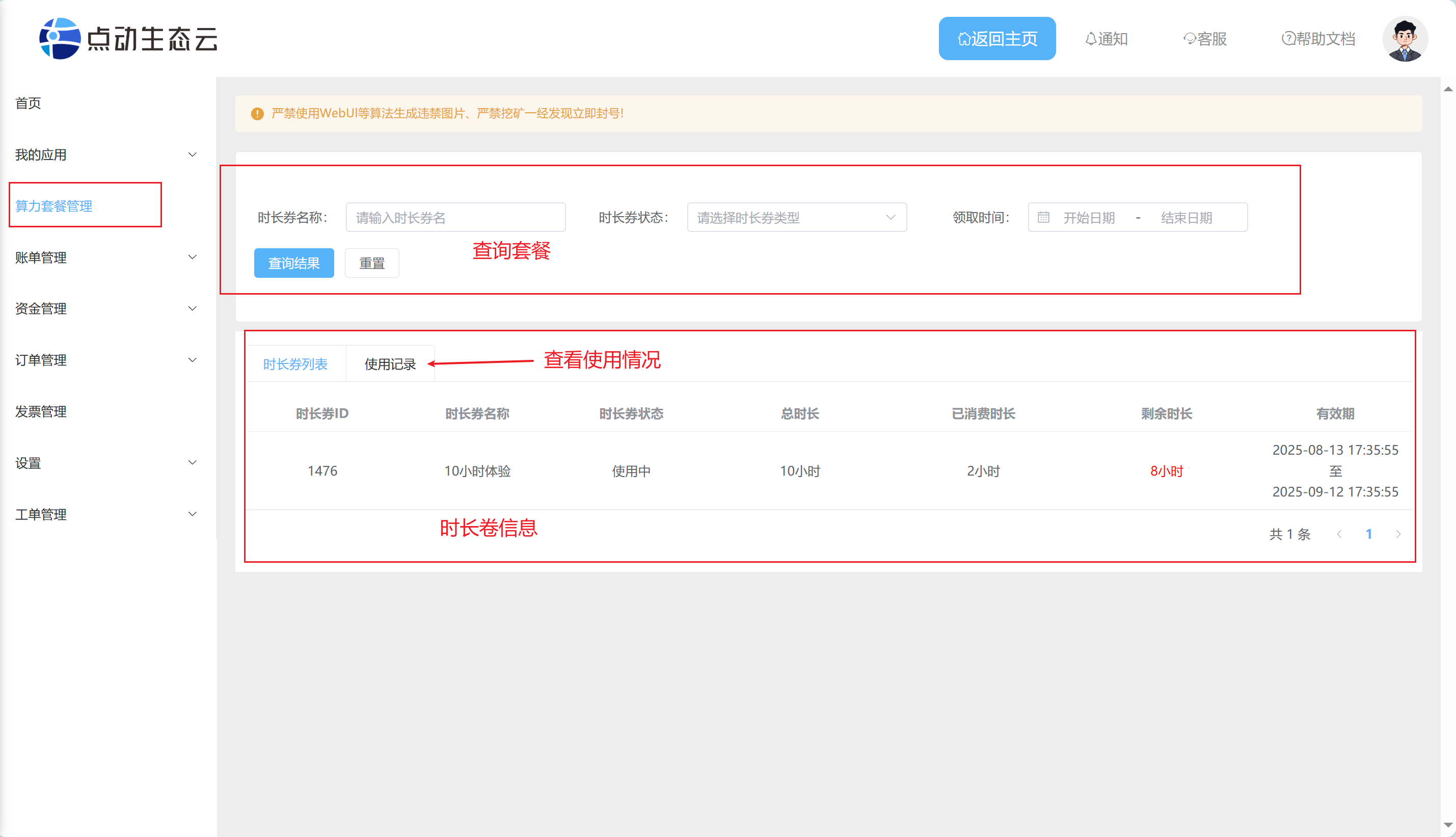Switch to 使用记录 tab
Image resolution: width=1456 pixels, height=837 pixels.
[x=390, y=364]
